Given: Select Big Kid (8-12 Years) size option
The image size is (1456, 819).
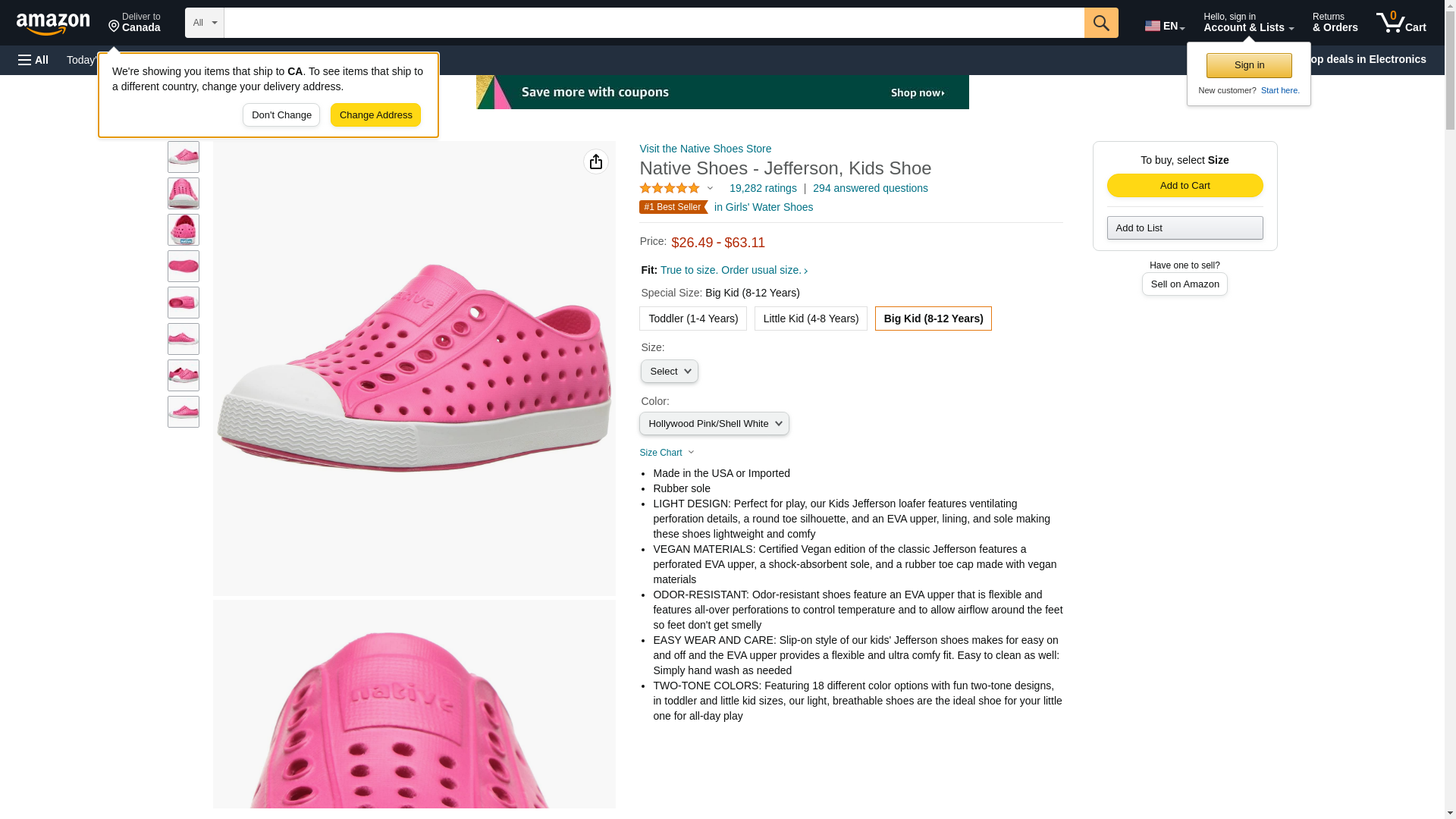Looking at the screenshot, I should pos(933,318).
